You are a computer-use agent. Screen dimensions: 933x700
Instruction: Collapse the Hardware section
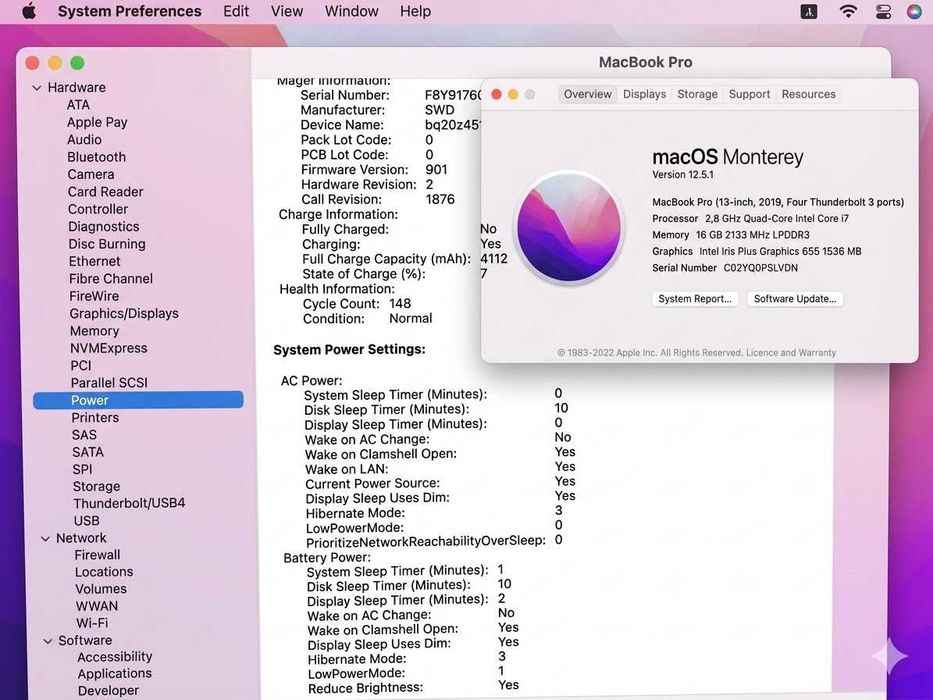pos(37,88)
